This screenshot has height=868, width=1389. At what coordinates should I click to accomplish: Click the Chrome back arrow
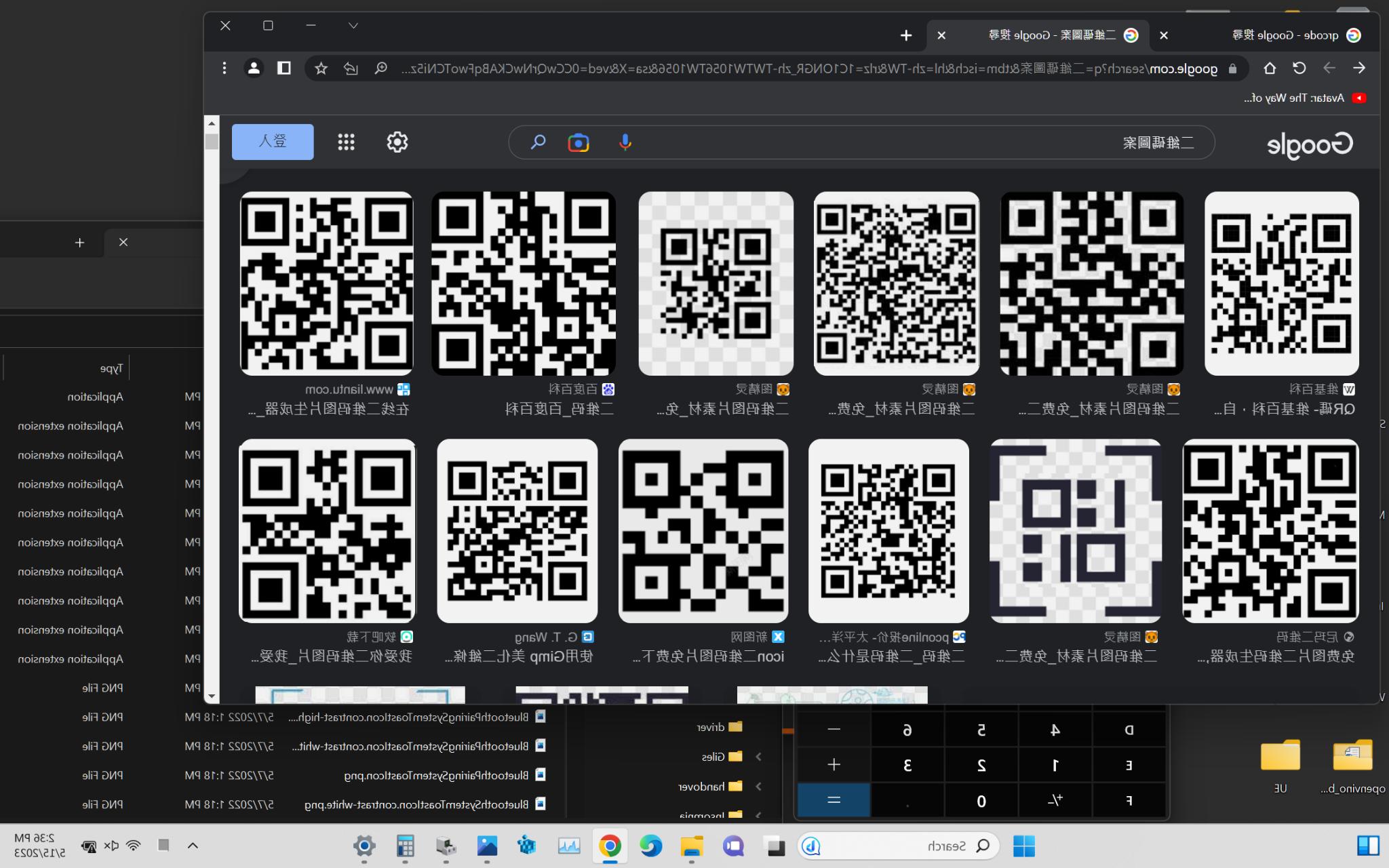[1359, 68]
